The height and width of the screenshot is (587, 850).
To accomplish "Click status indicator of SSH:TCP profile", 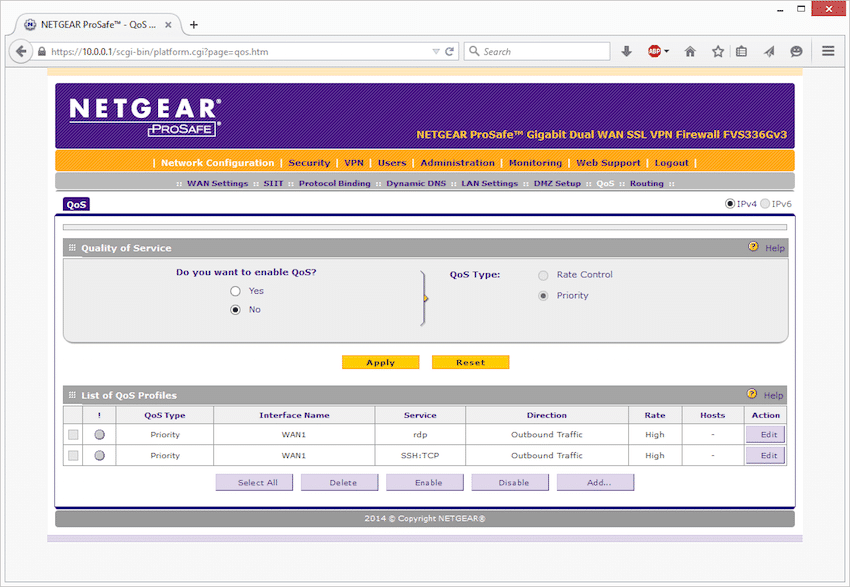I will [x=99, y=455].
